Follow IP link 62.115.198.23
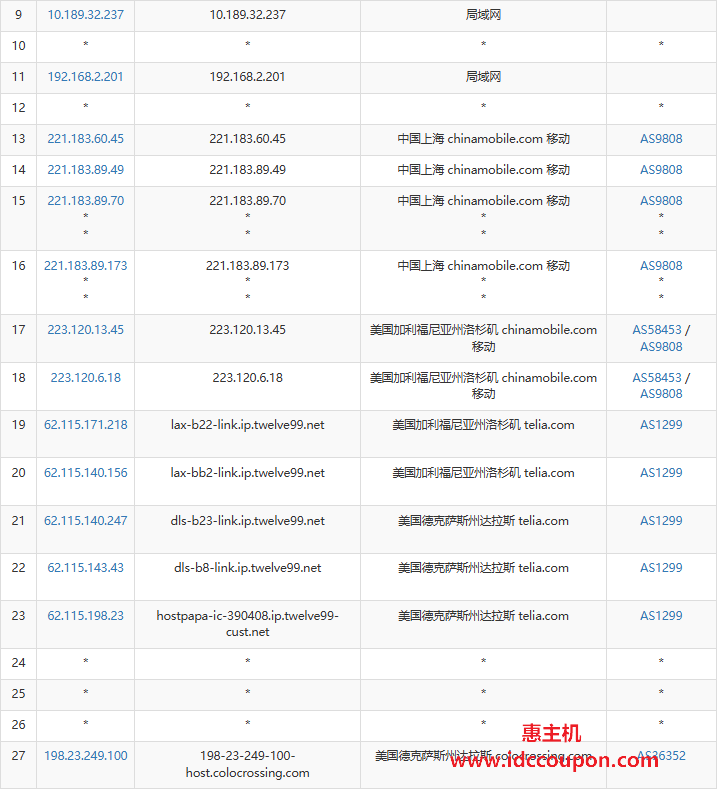717x789 pixels. click(86, 615)
